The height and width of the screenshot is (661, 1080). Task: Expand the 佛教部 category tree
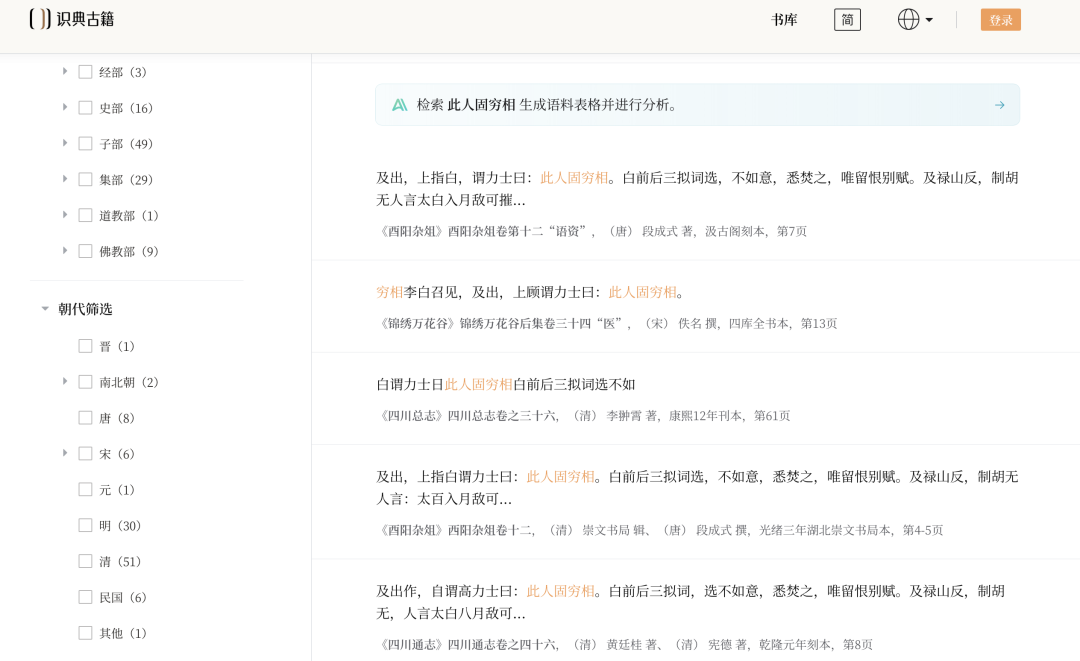pyautogui.click(x=65, y=250)
